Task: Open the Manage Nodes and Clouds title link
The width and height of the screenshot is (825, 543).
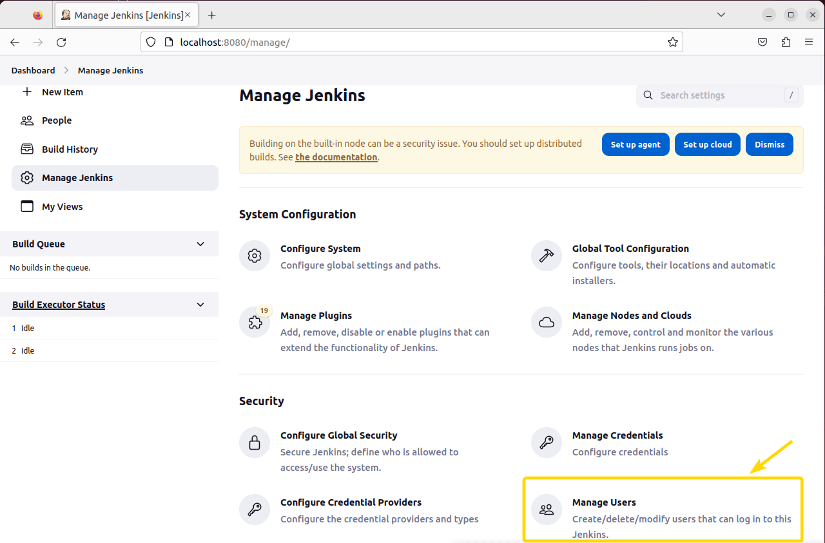Action: [631, 316]
